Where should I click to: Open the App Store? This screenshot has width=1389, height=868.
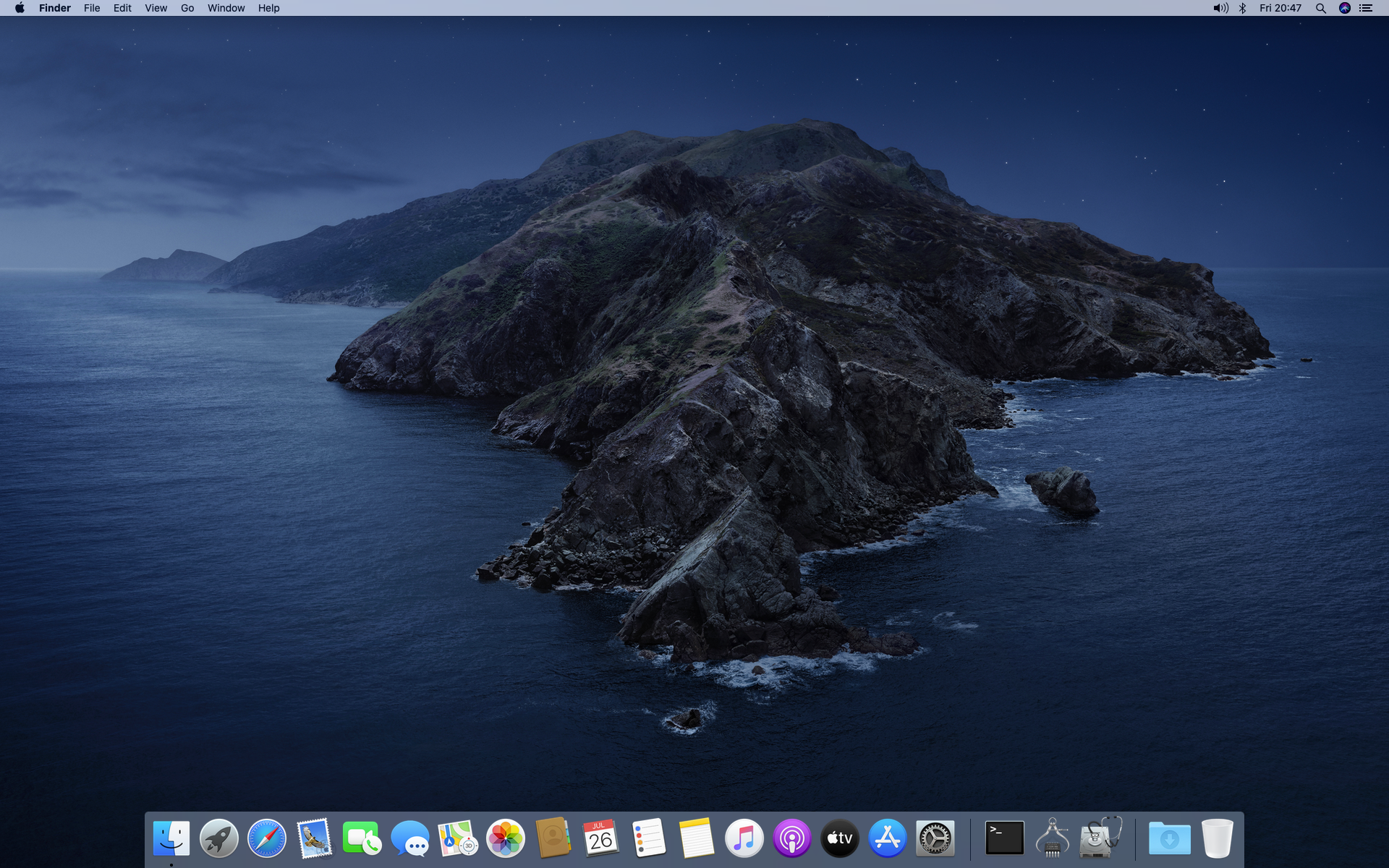pyautogui.click(x=887, y=838)
